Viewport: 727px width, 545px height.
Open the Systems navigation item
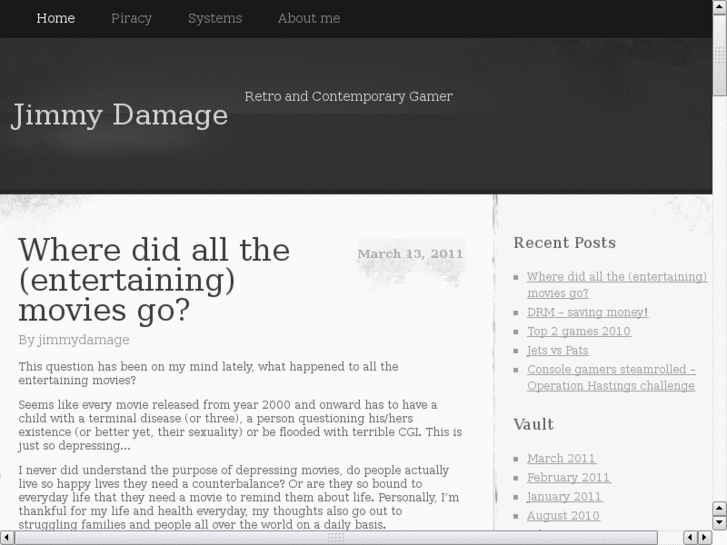point(215,18)
